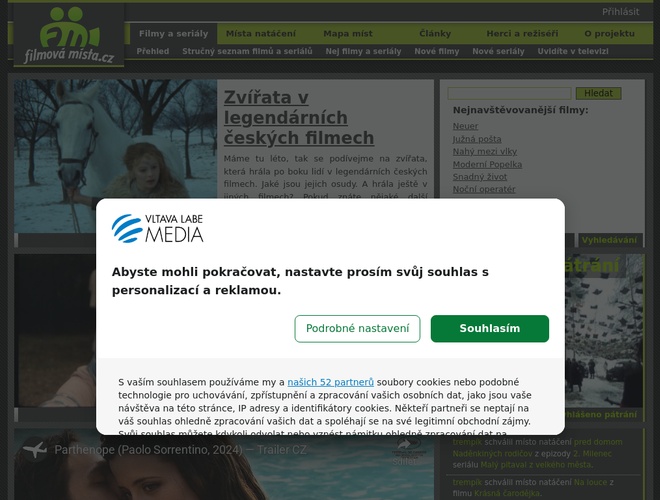Open the Místa natáčení menu

[261, 34]
